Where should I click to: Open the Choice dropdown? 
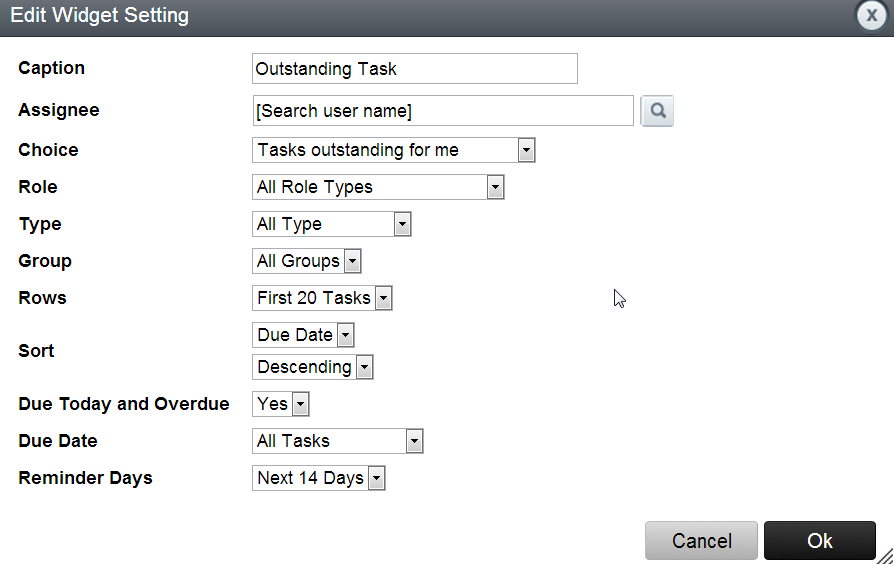click(x=394, y=150)
